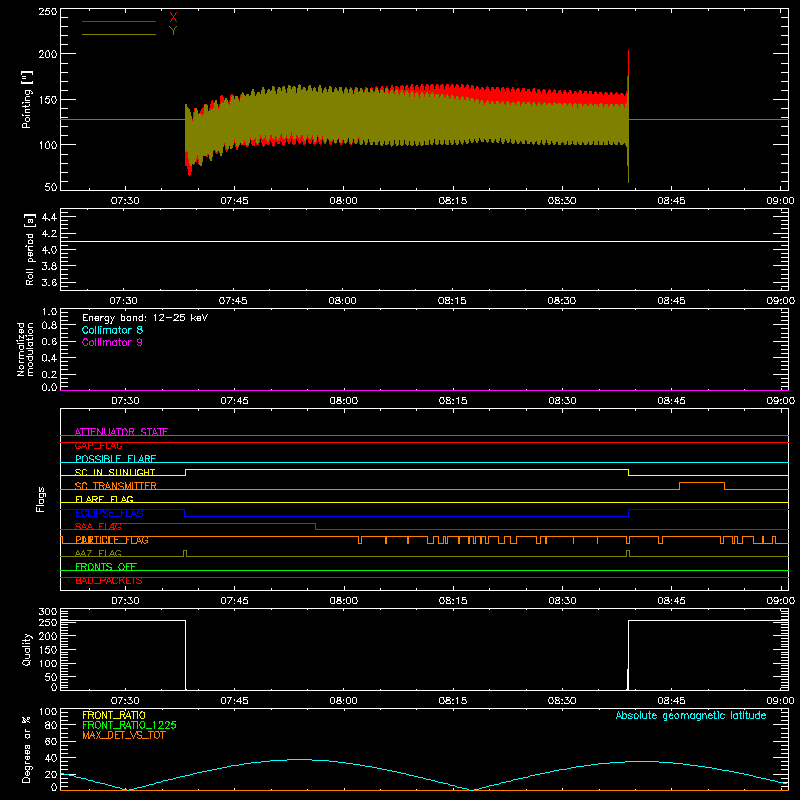Click the POSSIBLE_FLARE flag label
Screen dimensions: 800x800
tap(115, 459)
